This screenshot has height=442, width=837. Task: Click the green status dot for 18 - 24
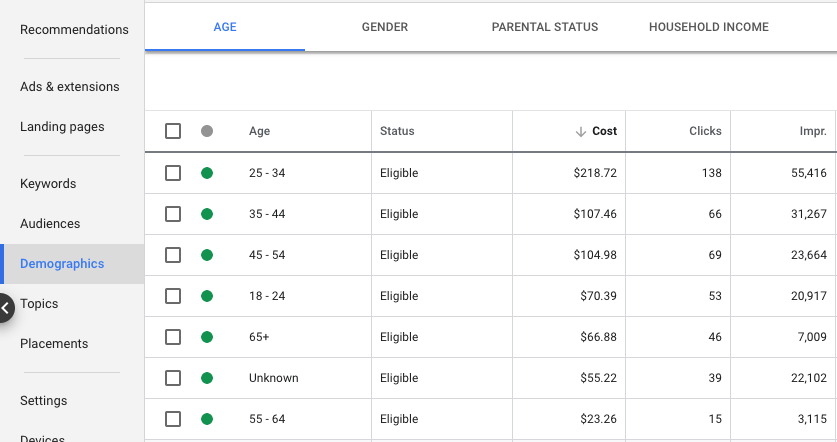[x=207, y=296]
